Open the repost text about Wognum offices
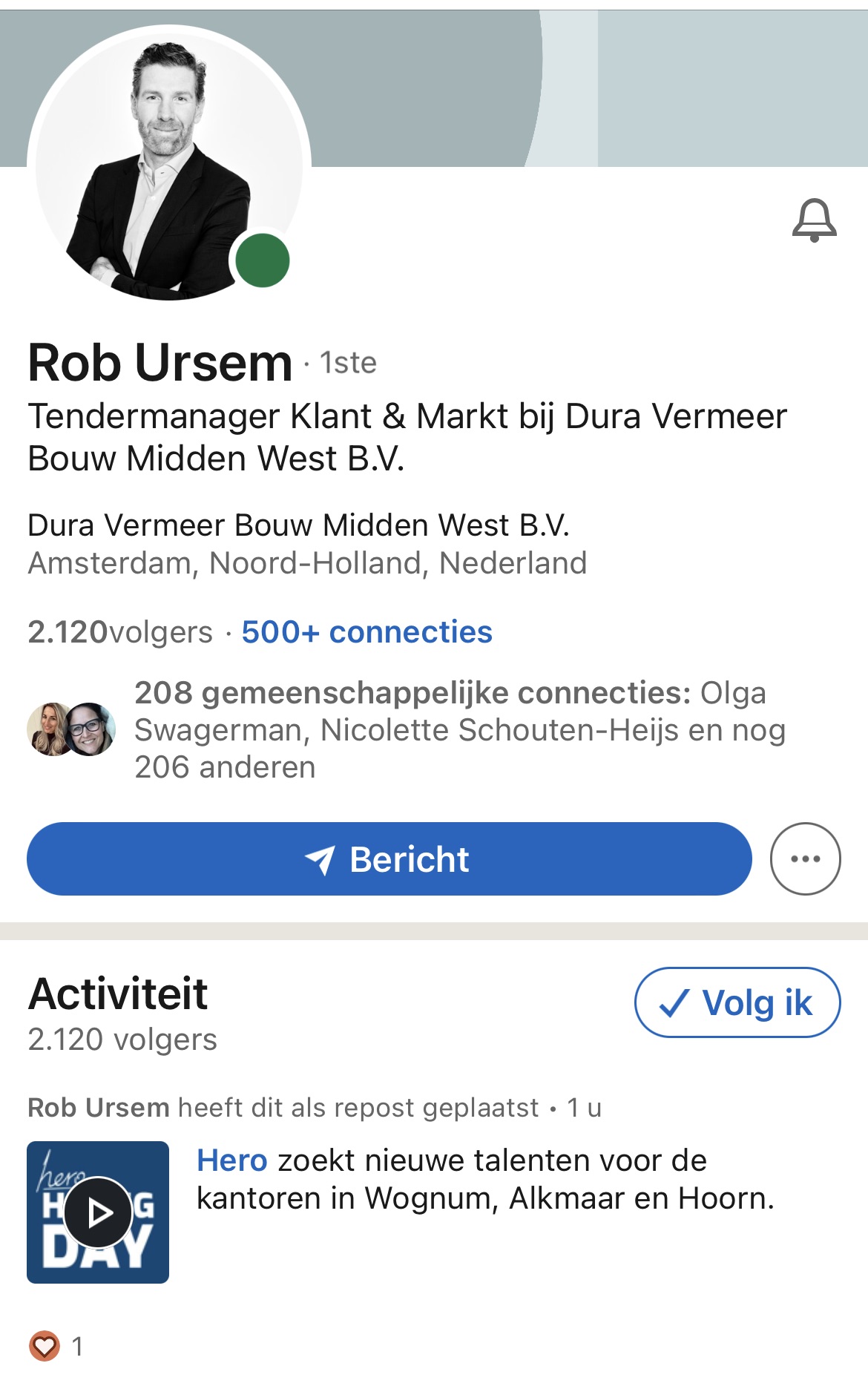Image resolution: width=868 pixels, height=1389 pixels. 486,1180
